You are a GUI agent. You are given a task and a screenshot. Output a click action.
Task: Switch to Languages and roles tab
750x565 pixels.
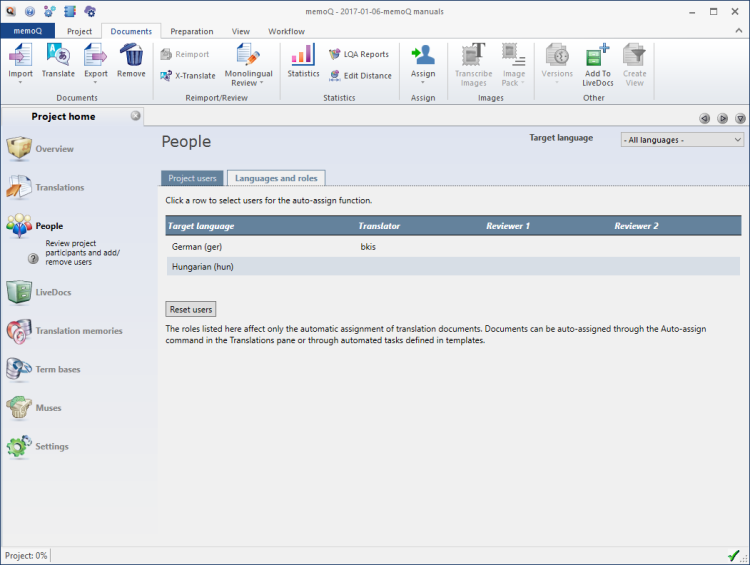276,178
